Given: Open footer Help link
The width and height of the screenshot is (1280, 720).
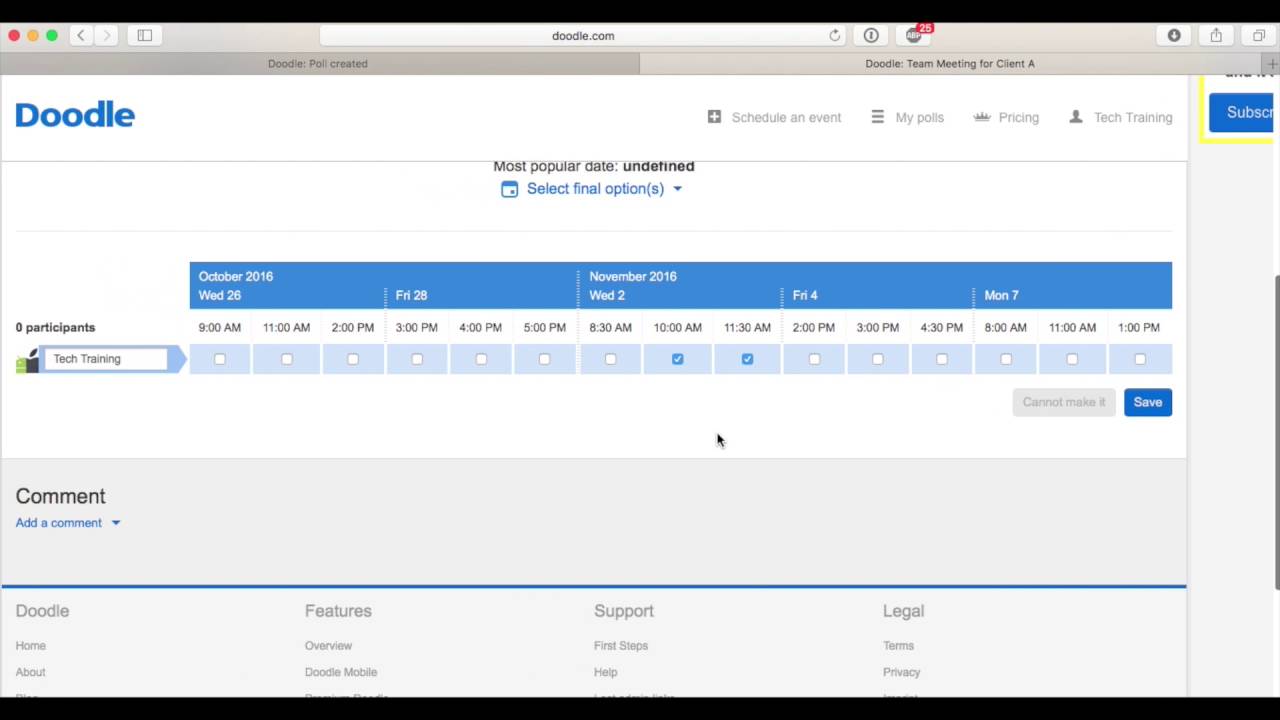Looking at the screenshot, I should (x=606, y=672).
